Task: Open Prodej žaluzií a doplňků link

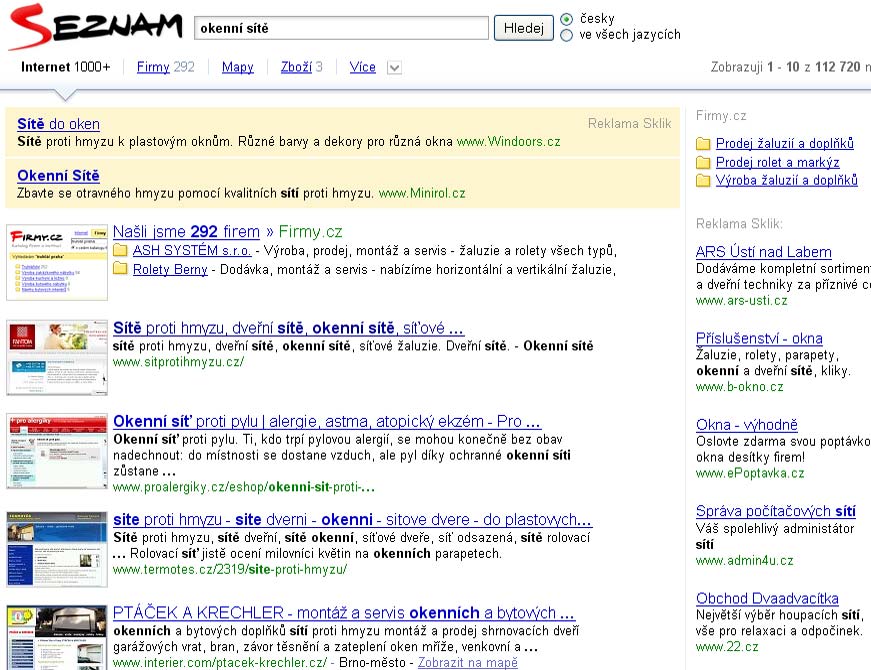Action: click(784, 143)
